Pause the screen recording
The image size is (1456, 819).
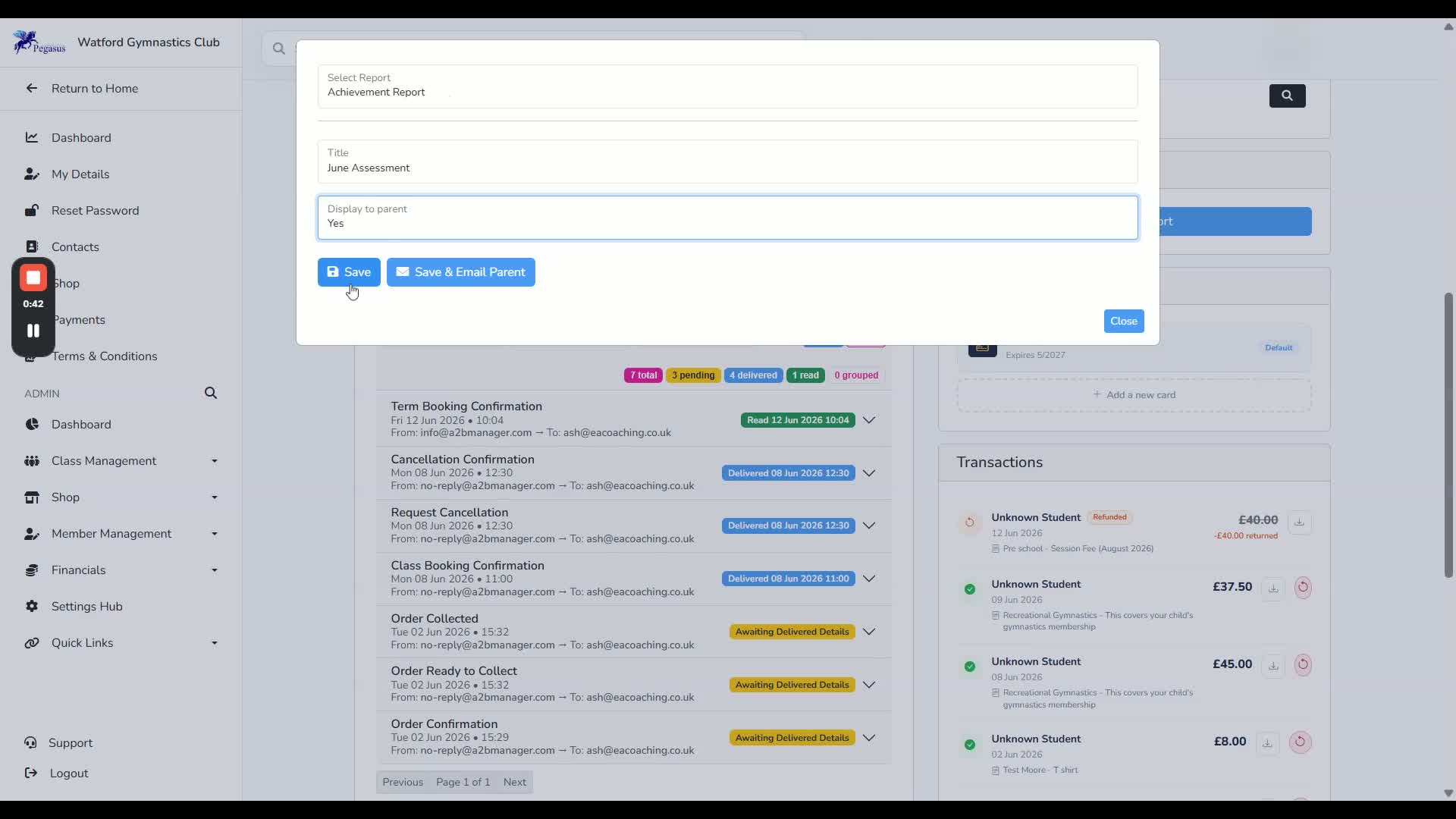(33, 331)
